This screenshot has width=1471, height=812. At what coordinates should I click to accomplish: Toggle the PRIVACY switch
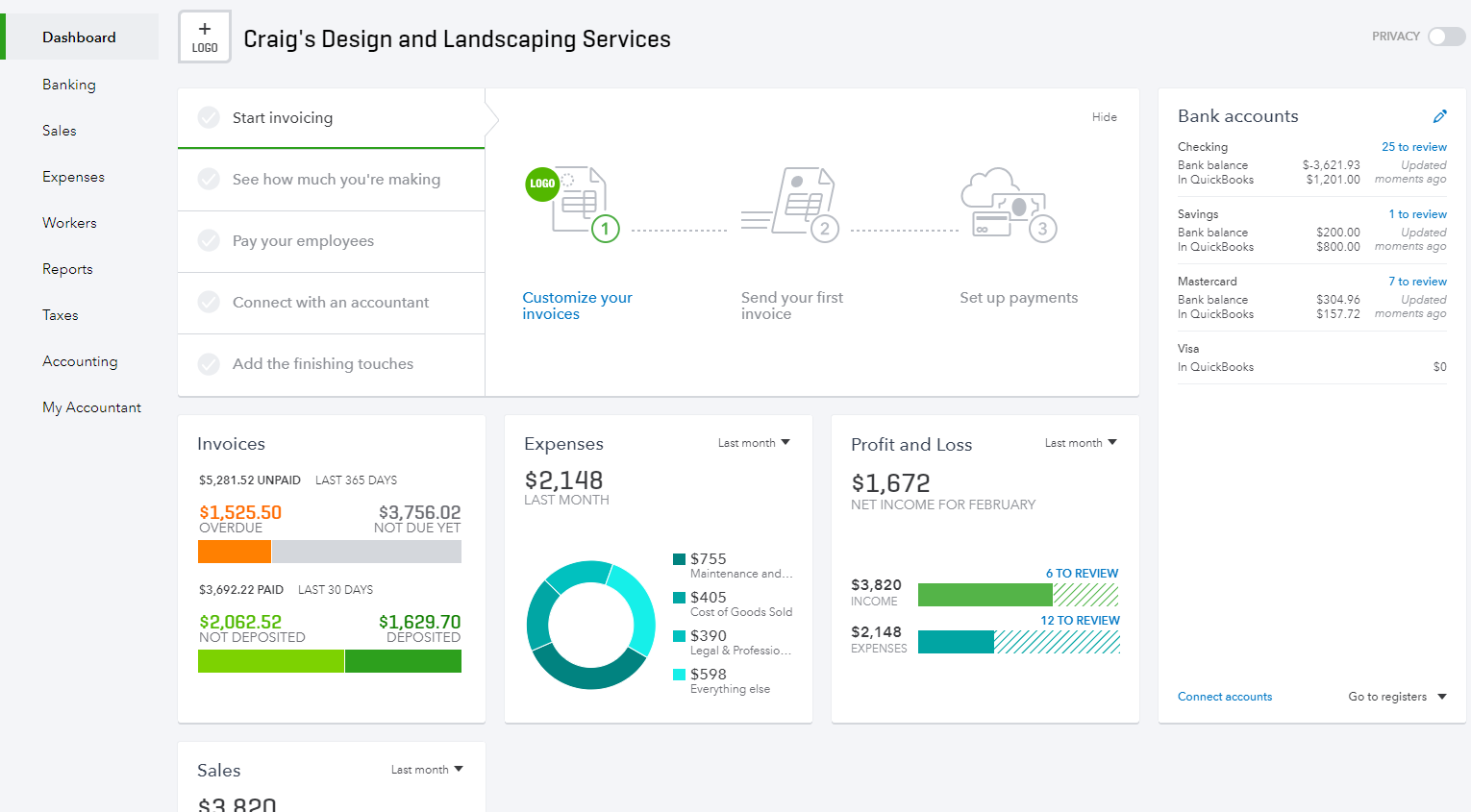[1446, 37]
